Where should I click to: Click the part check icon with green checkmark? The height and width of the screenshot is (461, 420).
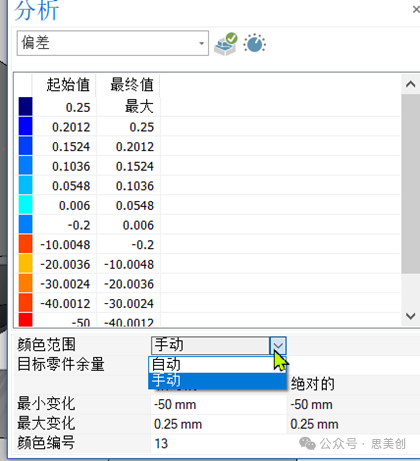tap(226, 44)
